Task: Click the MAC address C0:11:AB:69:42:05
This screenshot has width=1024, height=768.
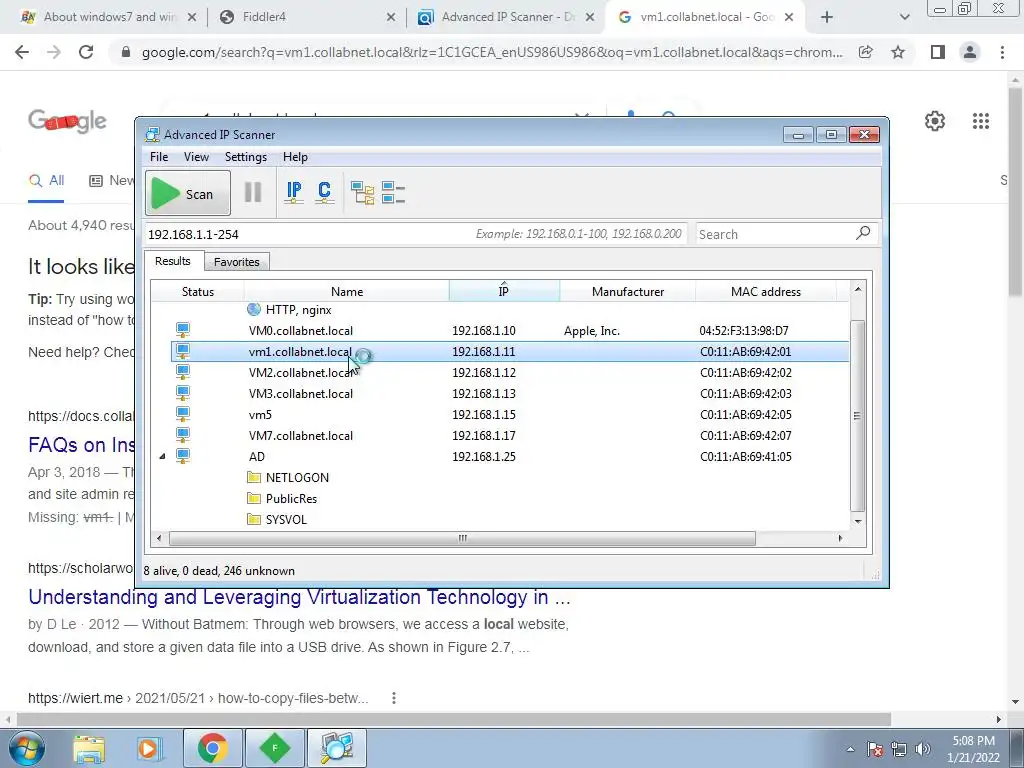Action: click(745, 415)
